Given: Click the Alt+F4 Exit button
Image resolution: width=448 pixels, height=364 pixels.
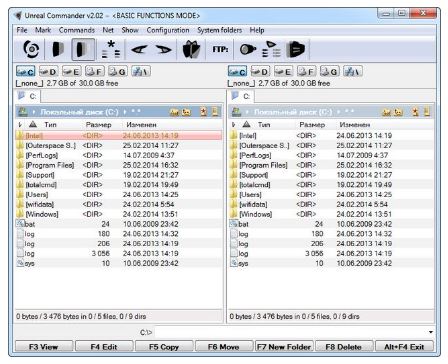Looking at the screenshot, I should (x=404, y=347).
